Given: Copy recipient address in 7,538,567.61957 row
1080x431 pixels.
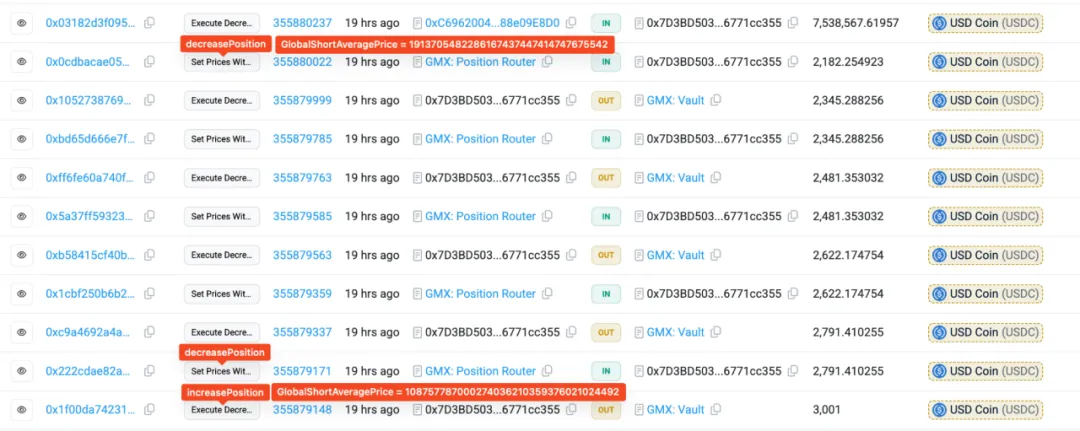Looking at the screenshot, I should pyautogui.click(x=791, y=22).
